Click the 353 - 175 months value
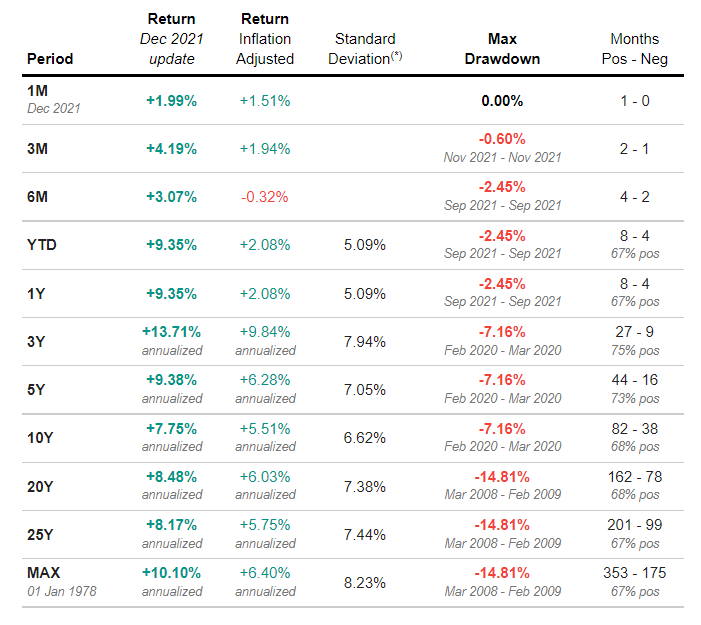The image size is (701, 625). tap(634, 573)
